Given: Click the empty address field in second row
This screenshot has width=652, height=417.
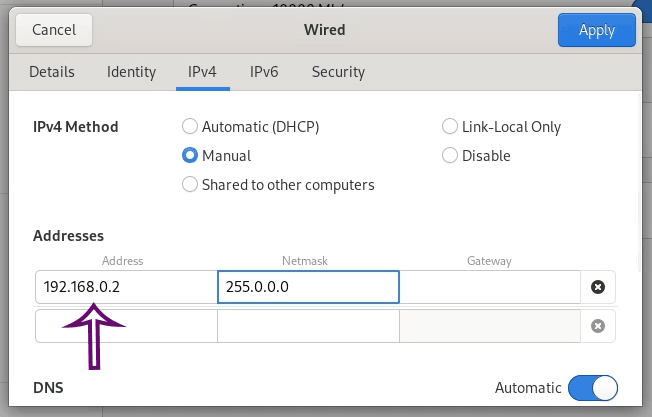Looking at the screenshot, I should pyautogui.click(x=126, y=326).
